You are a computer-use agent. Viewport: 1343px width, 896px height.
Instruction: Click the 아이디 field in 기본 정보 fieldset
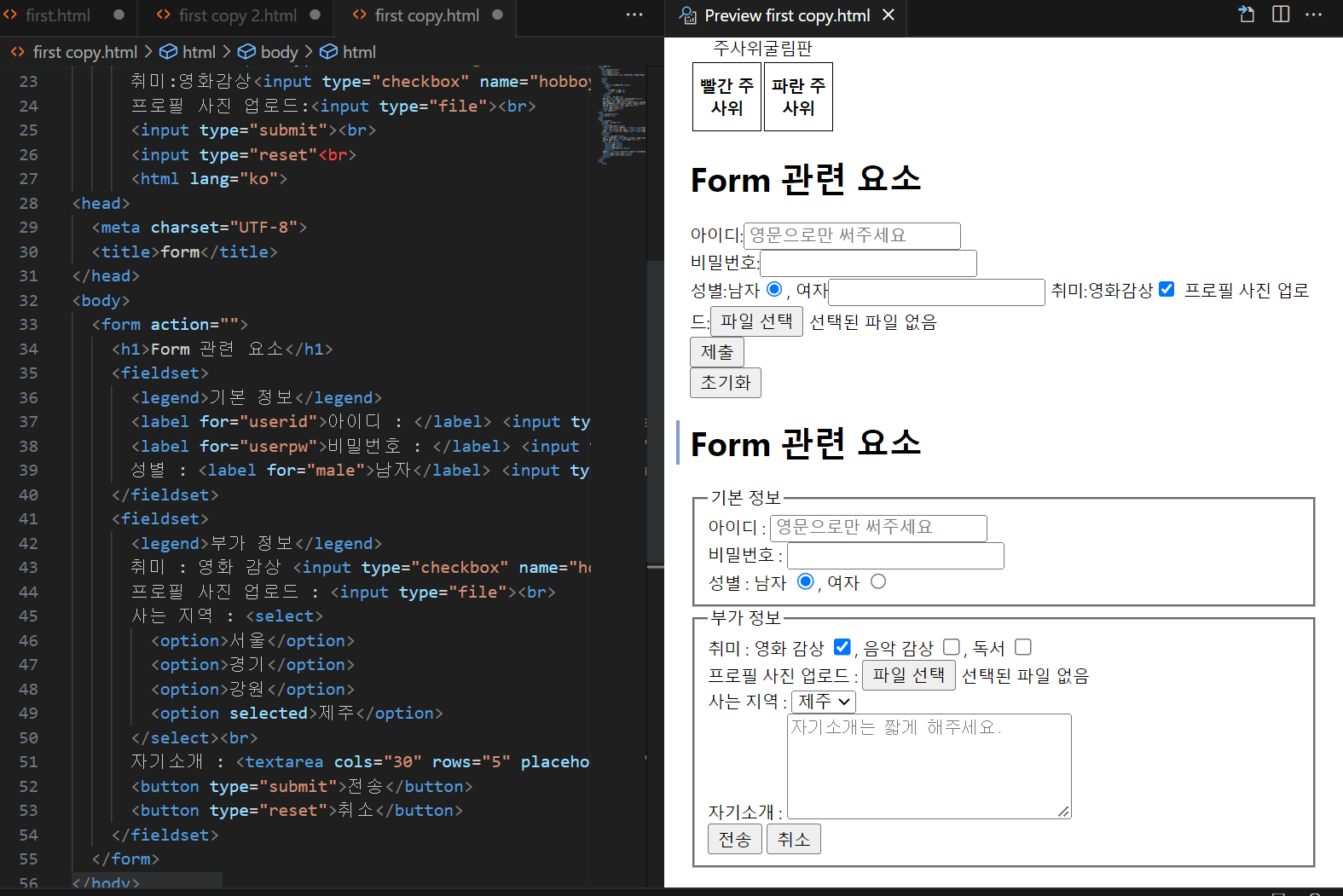[878, 528]
